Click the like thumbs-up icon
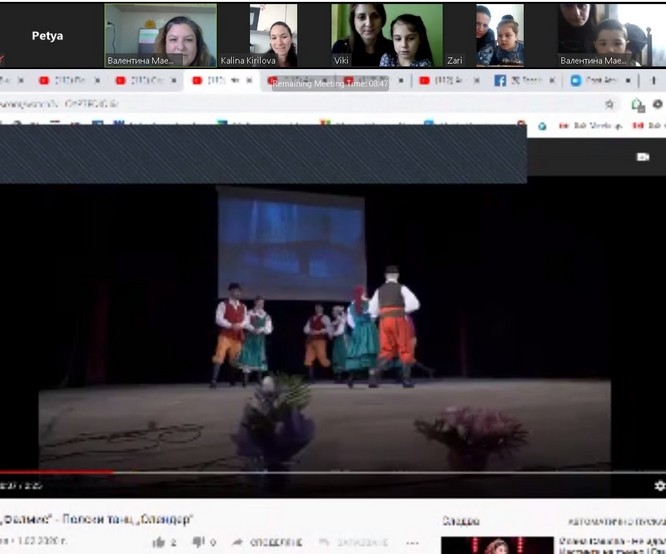 (x=158, y=542)
